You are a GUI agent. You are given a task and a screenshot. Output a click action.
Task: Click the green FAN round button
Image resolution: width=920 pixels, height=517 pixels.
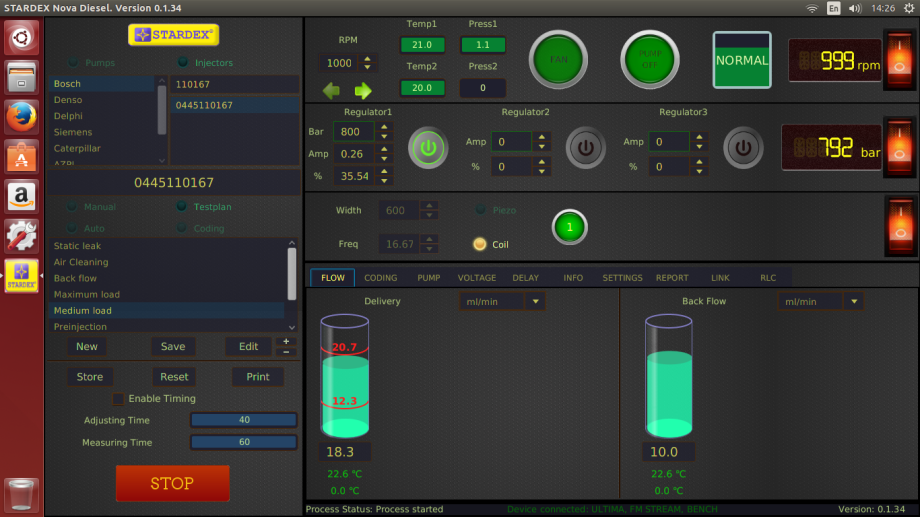tap(558, 60)
